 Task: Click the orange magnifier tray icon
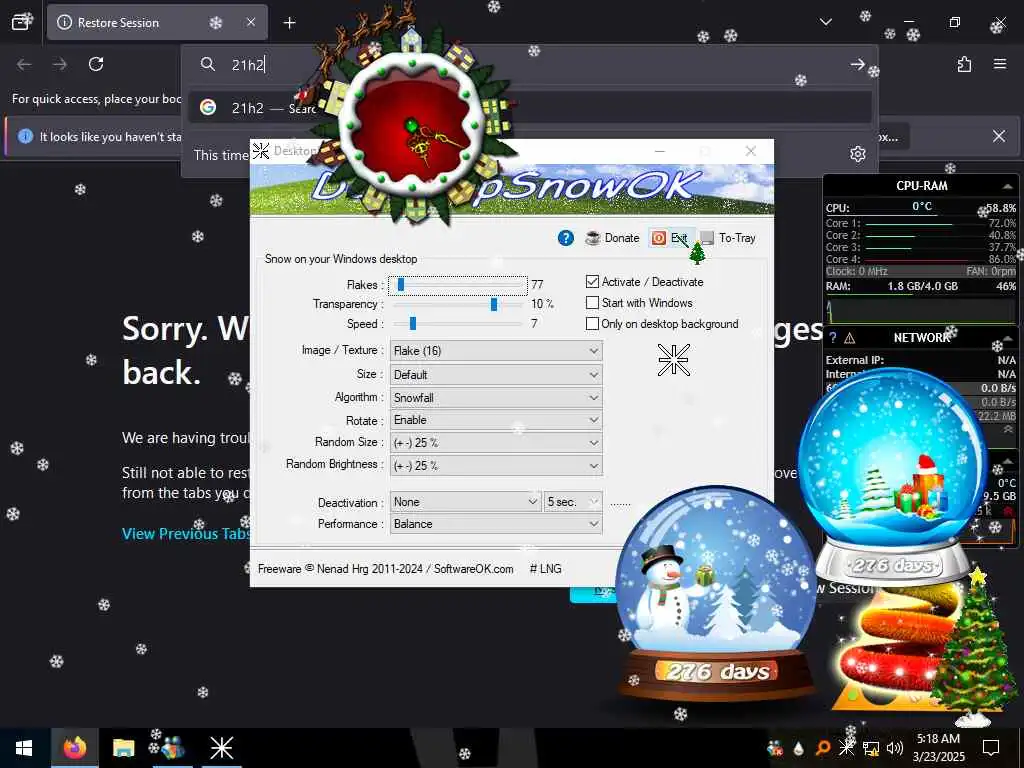[823, 748]
